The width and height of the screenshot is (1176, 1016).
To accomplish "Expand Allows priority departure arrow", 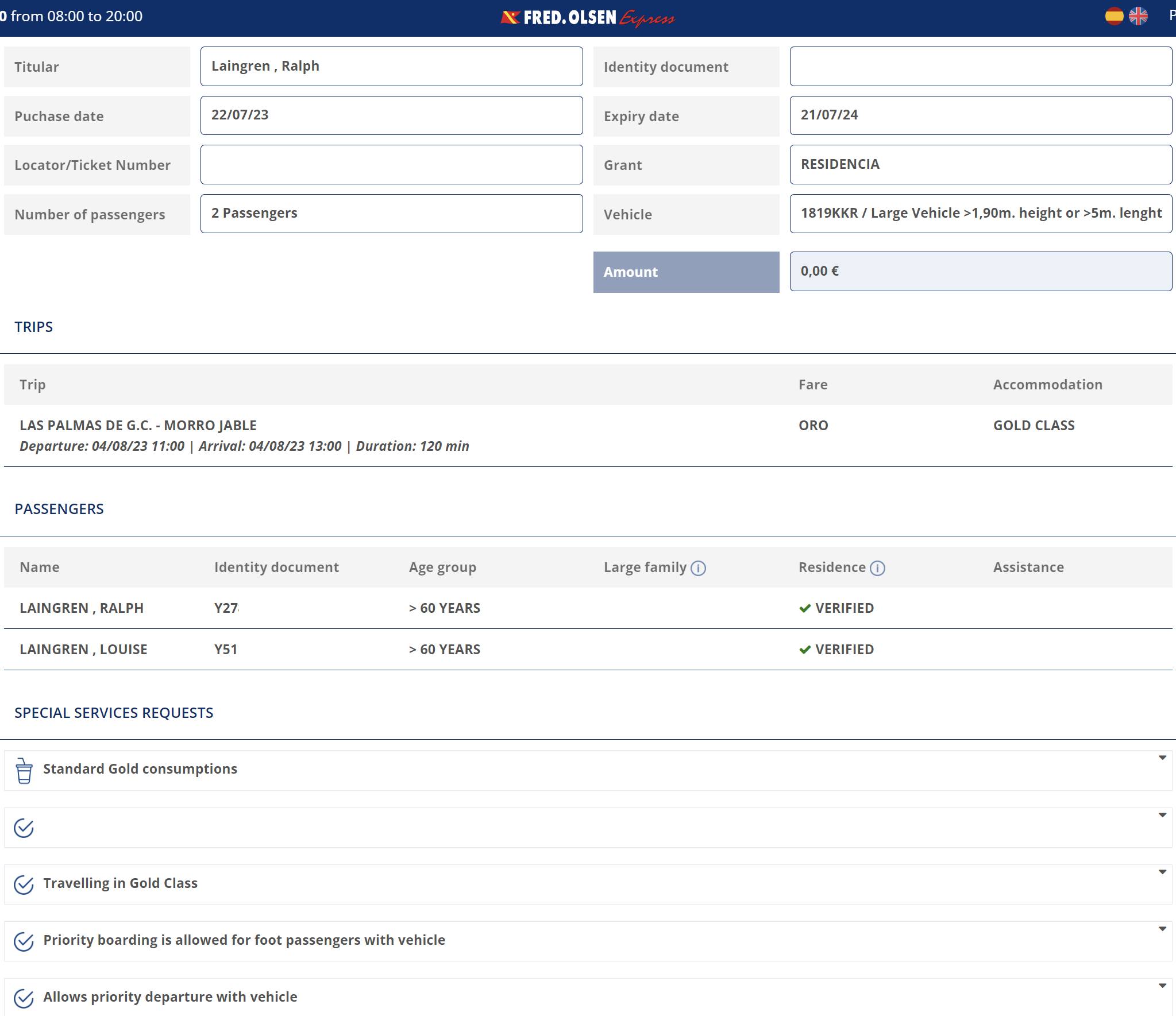I will (x=1162, y=986).
